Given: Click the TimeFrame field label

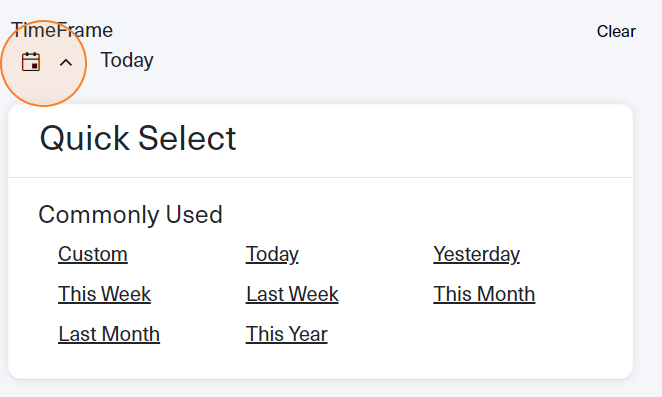Looking at the screenshot, I should [62, 30].
